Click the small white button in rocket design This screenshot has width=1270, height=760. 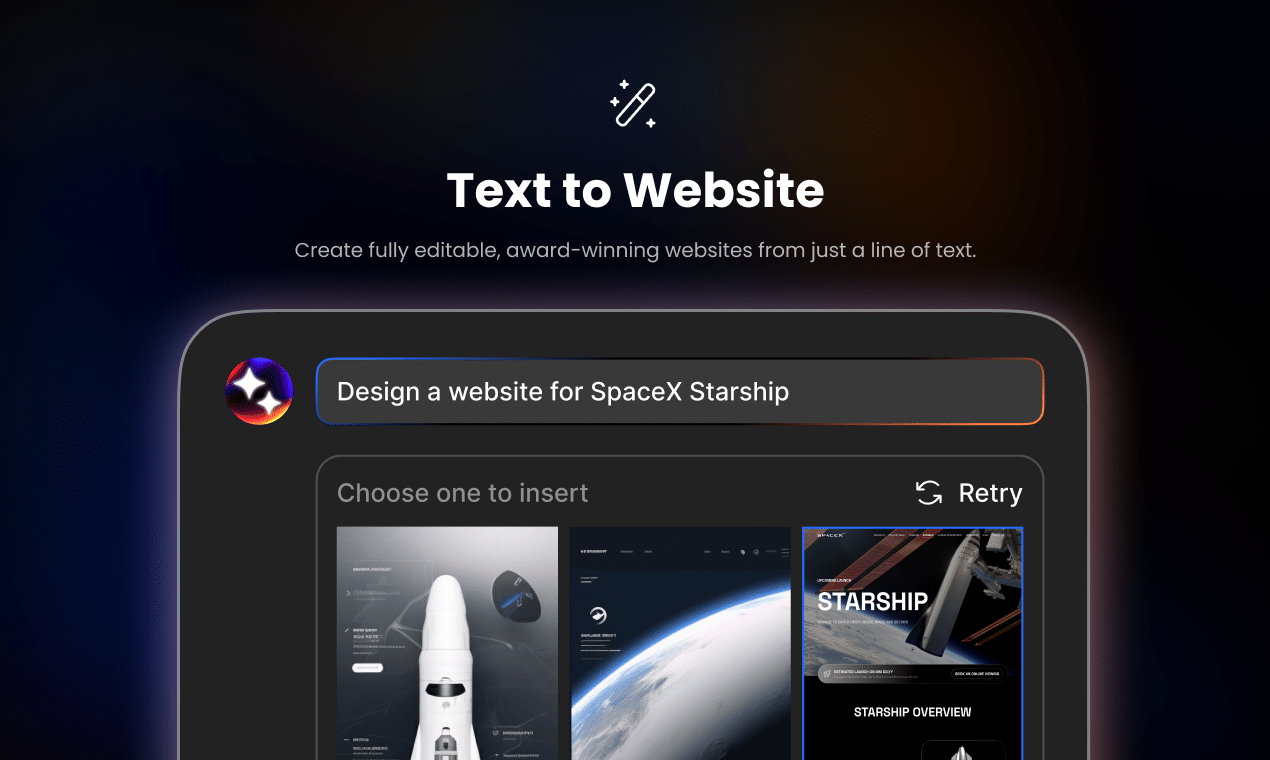click(367, 667)
